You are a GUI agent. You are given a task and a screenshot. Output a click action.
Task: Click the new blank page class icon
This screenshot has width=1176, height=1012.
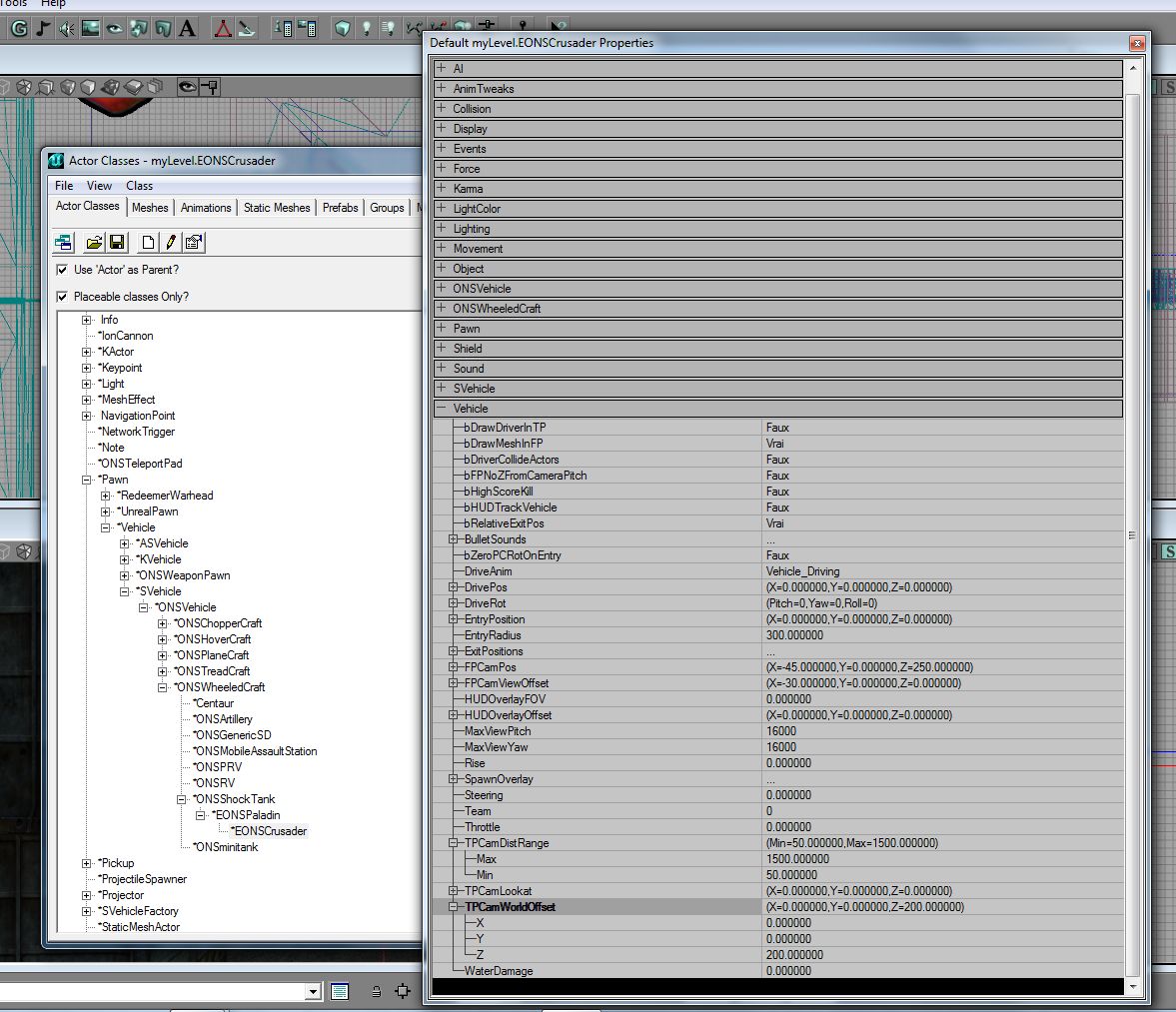pyautogui.click(x=148, y=242)
